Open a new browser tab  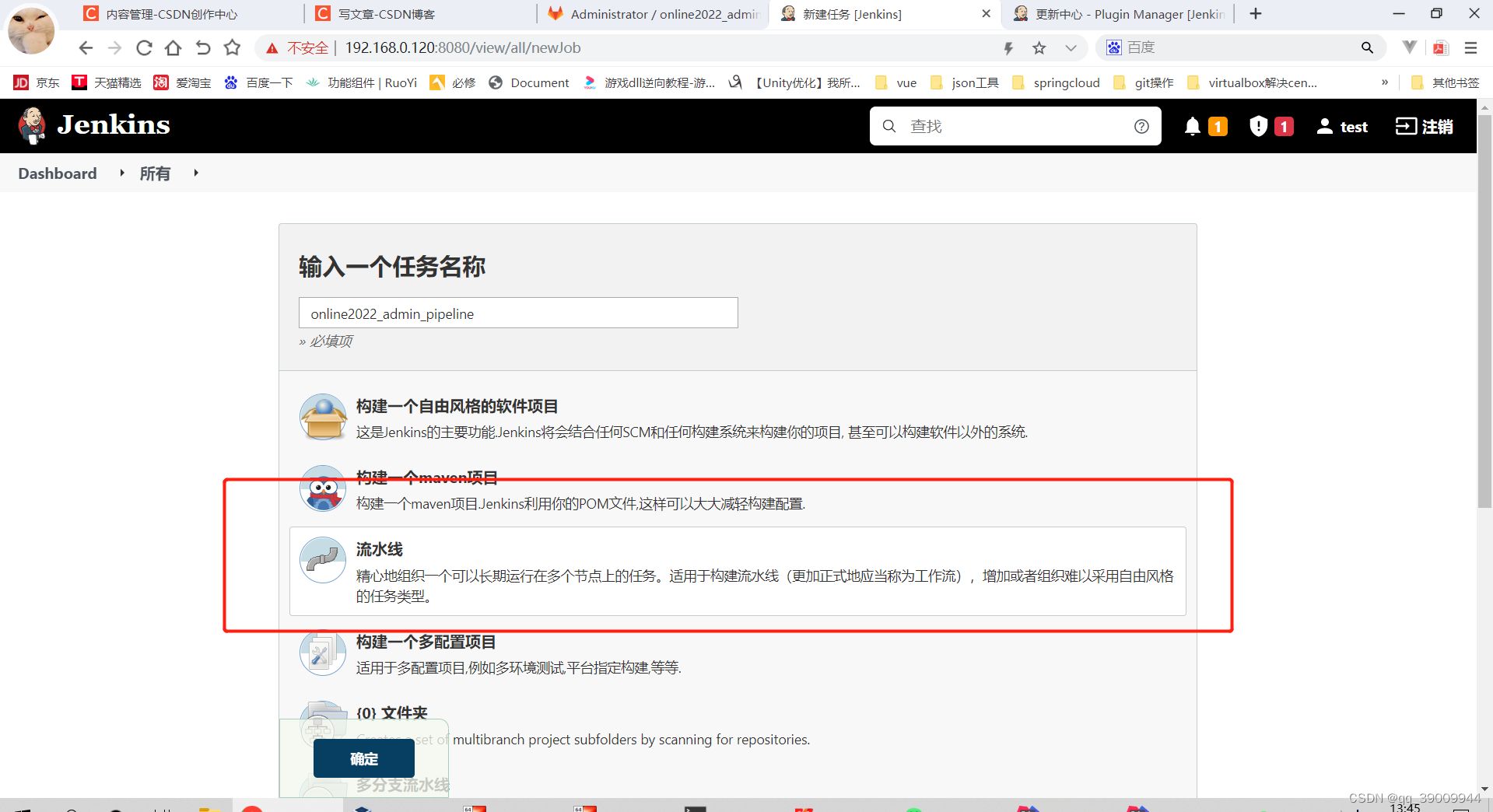[x=1256, y=14]
